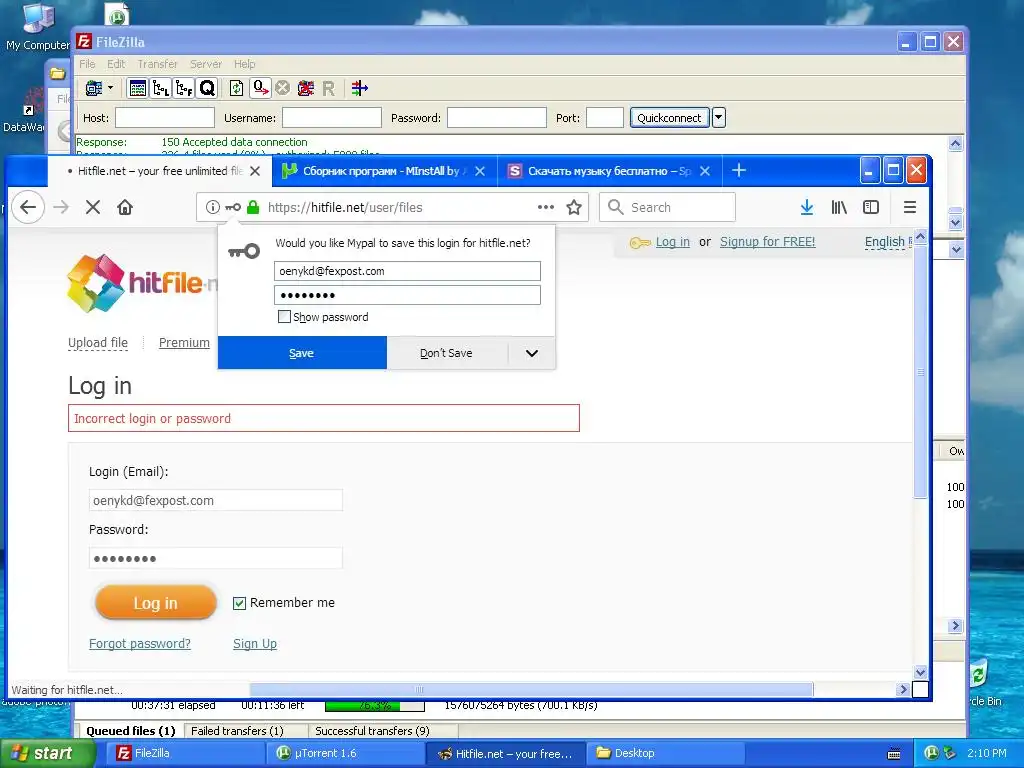This screenshot has width=1024, height=768.
Task: Click Forgot password? link
Action: pyautogui.click(x=140, y=644)
